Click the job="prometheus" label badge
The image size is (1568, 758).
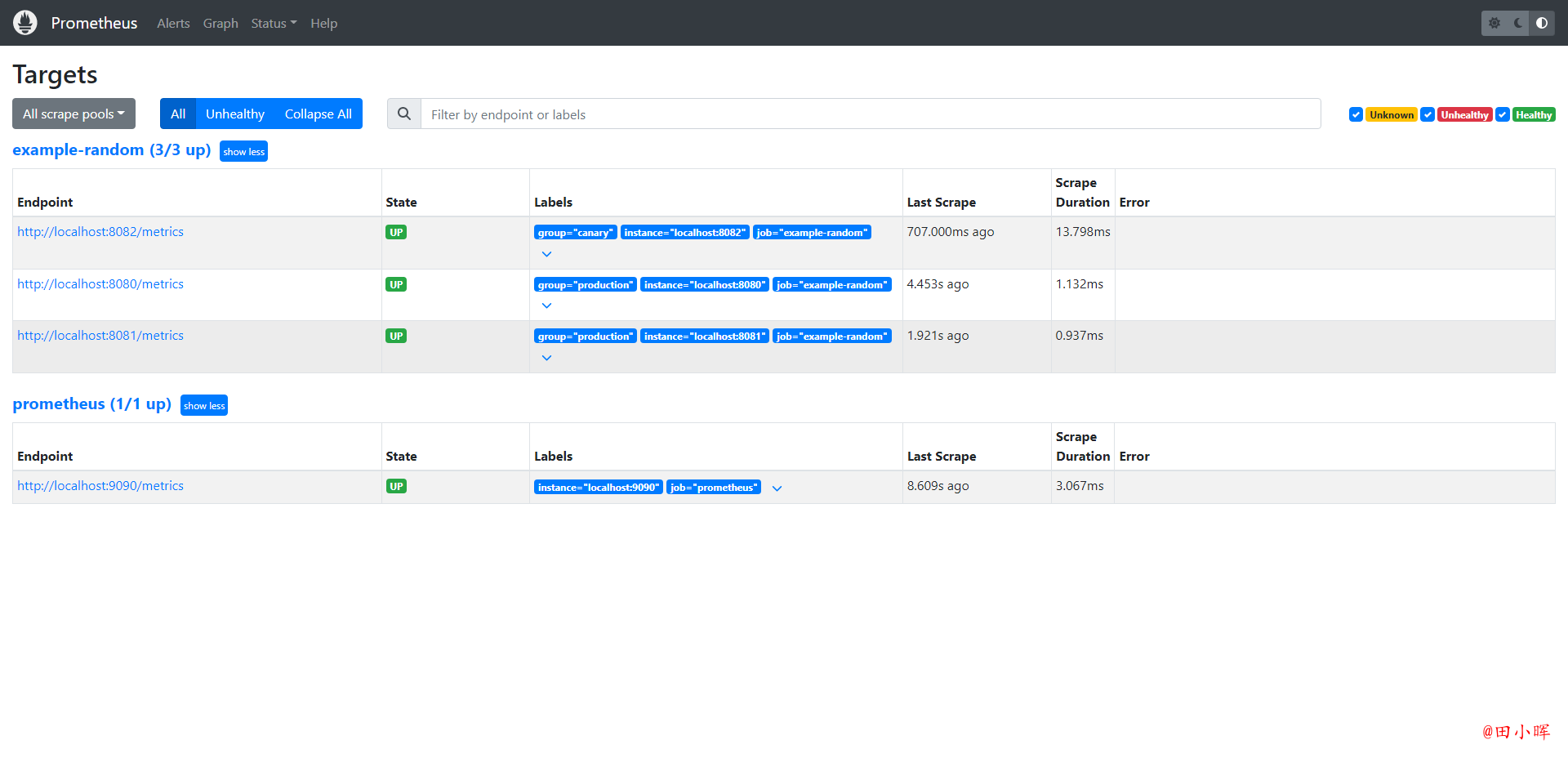click(714, 488)
